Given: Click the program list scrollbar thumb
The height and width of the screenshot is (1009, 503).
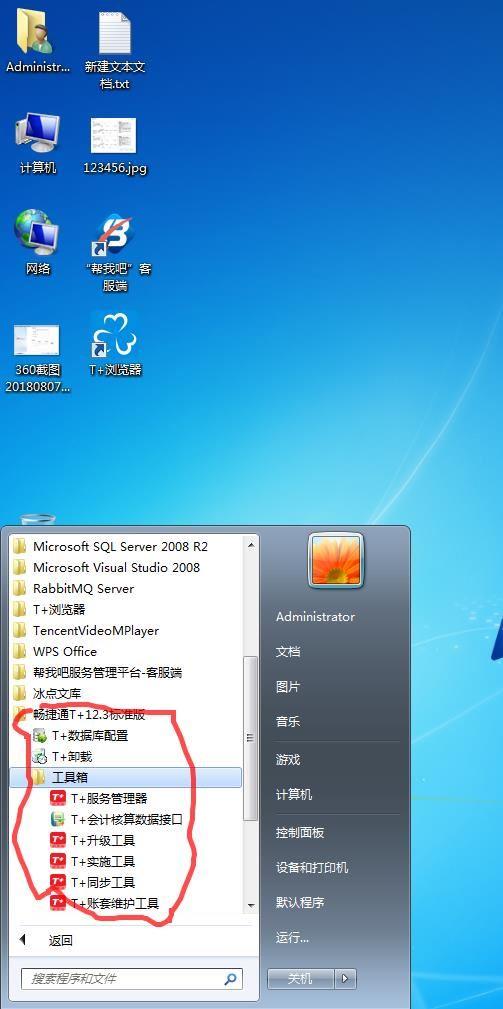Looking at the screenshot, I should (251, 737).
